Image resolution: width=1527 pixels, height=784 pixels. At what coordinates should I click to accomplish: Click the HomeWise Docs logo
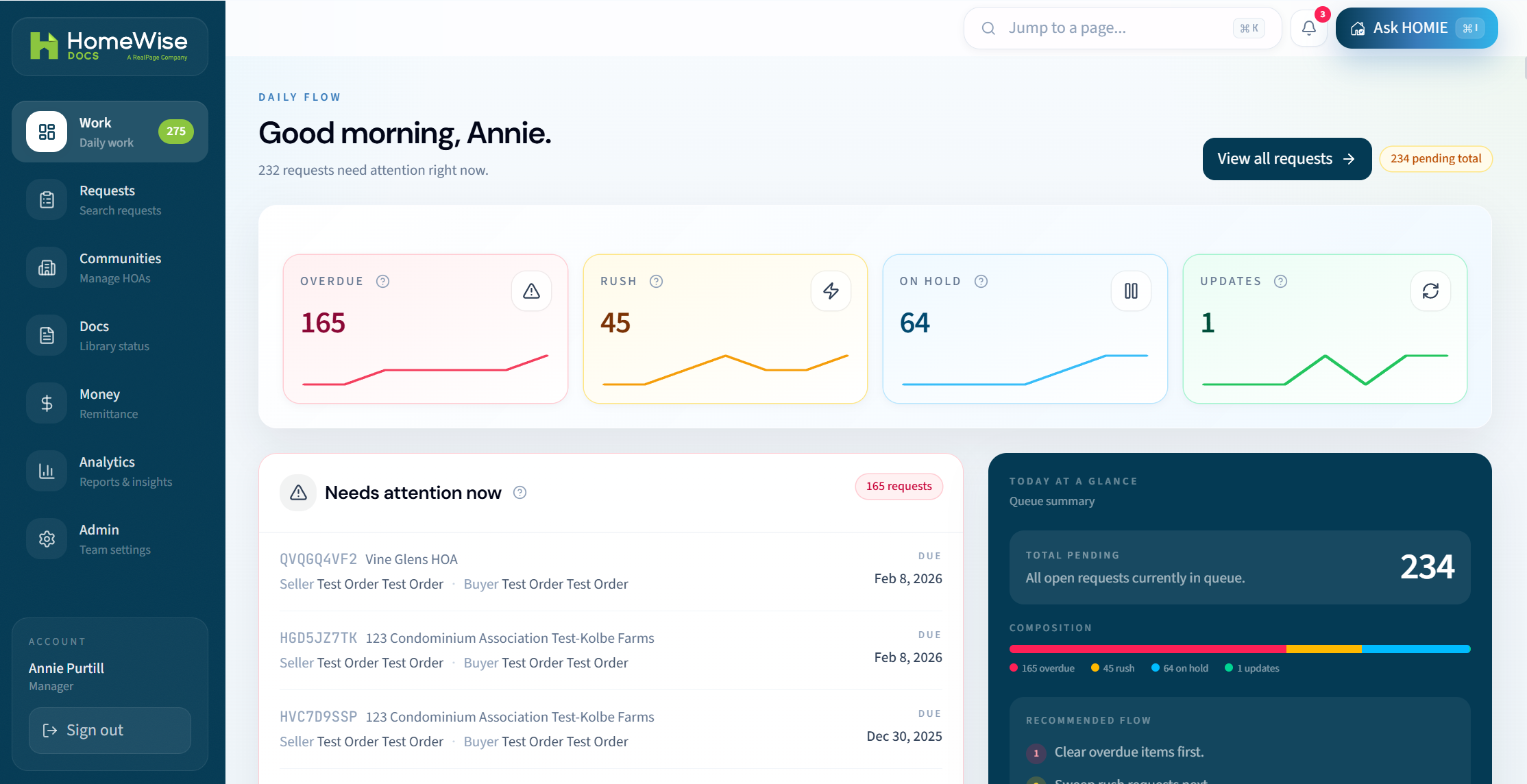coord(109,46)
